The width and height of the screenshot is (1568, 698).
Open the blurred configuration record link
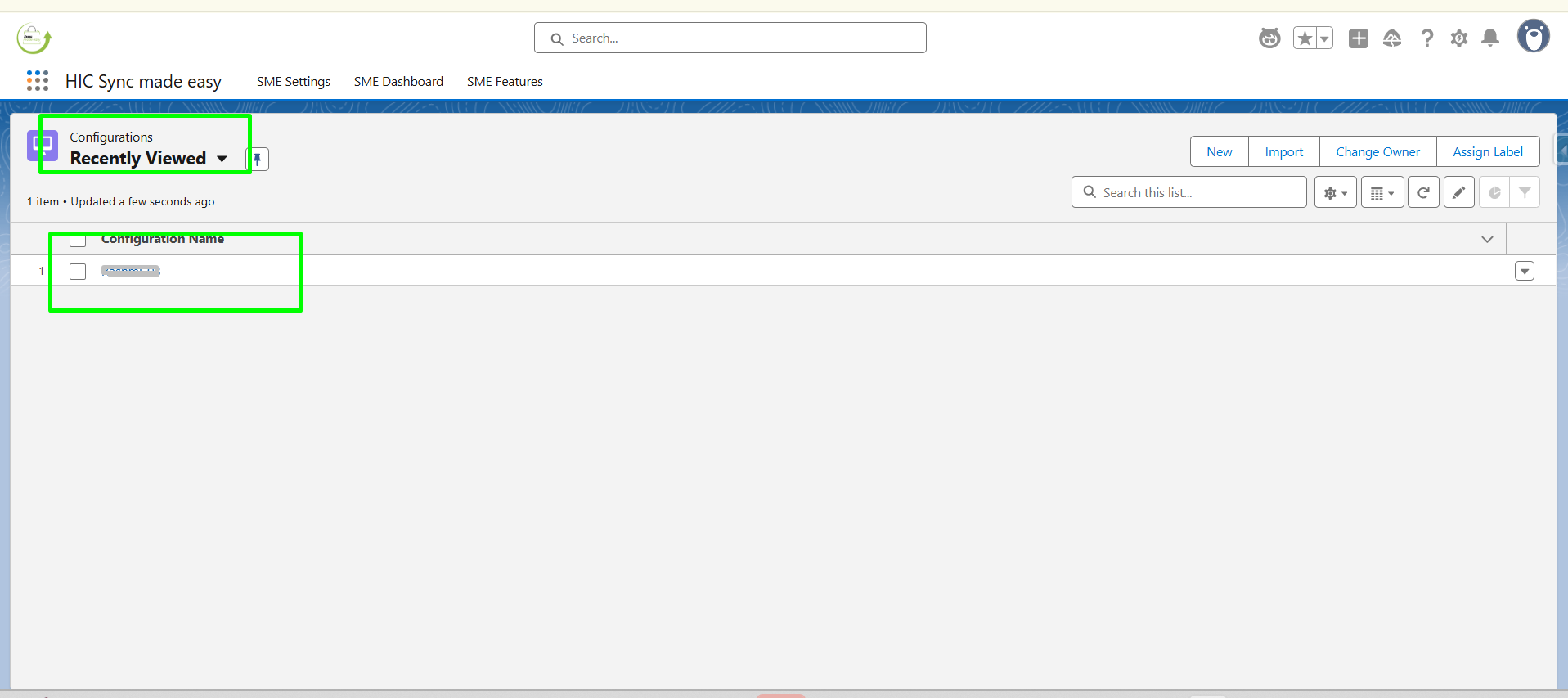point(131,271)
